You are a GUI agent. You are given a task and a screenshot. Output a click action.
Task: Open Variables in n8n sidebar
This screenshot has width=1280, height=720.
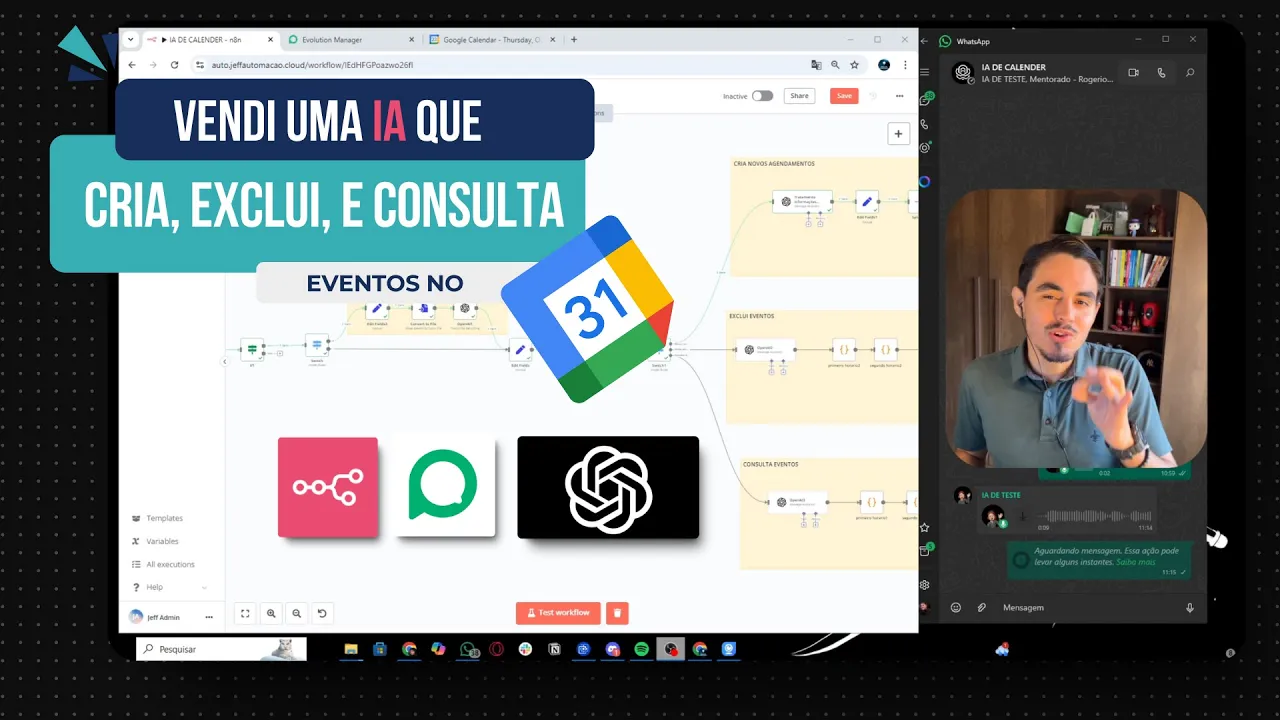point(162,541)
